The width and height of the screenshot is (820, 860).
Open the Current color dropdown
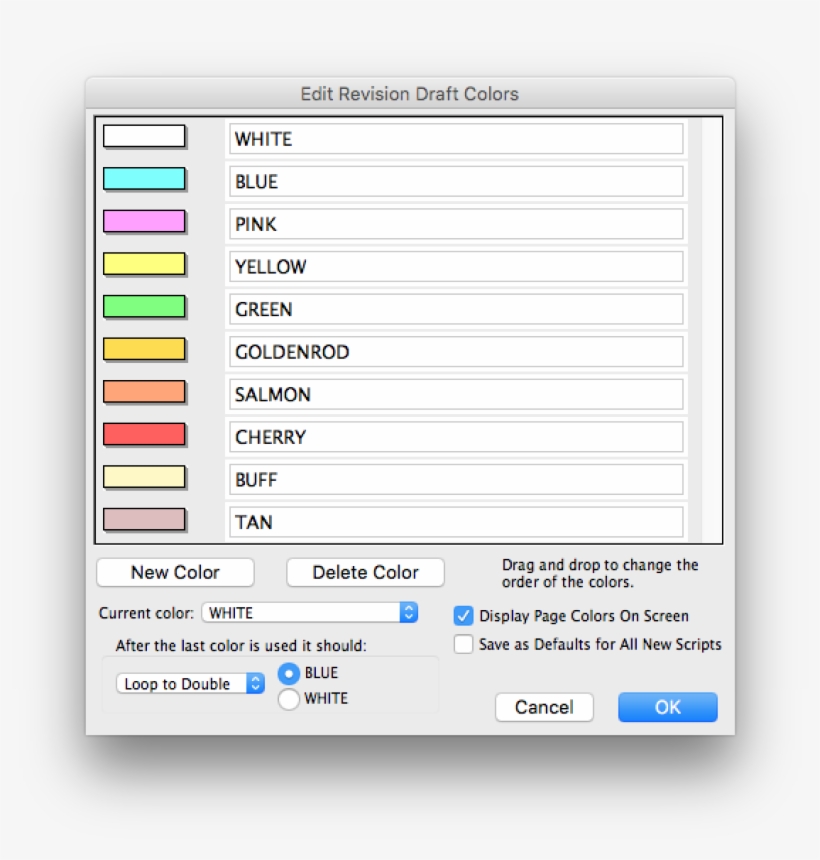310,613
